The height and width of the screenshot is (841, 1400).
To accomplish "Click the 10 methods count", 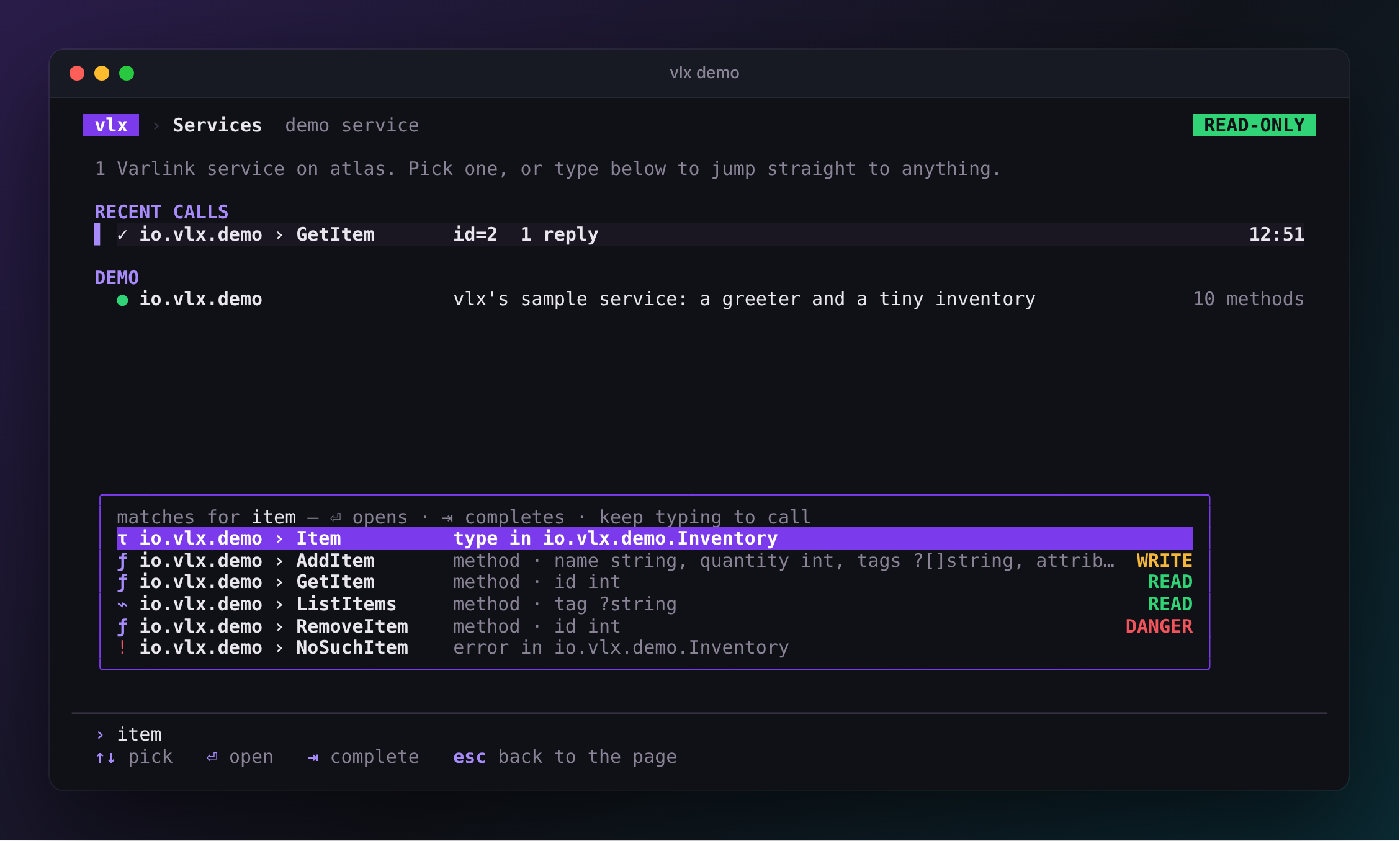I will click(x=1249, y=299).
